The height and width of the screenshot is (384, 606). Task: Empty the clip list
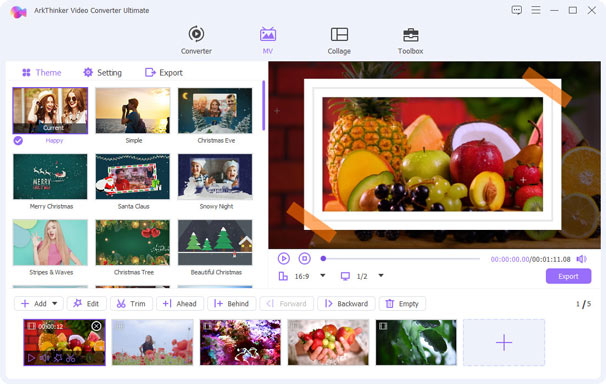[x=402, y=304]
